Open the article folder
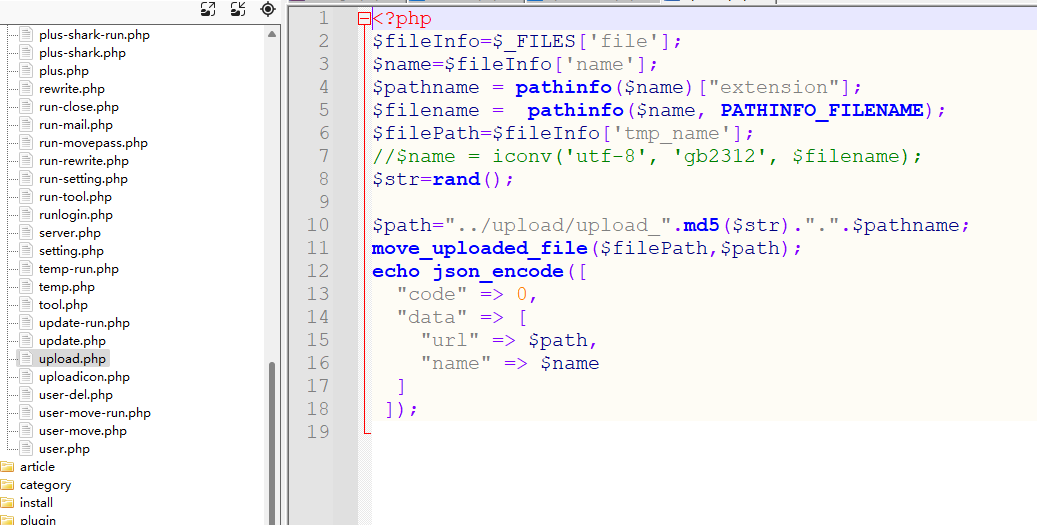Viewport: 1037px width, 525px height. click(37, 467)
